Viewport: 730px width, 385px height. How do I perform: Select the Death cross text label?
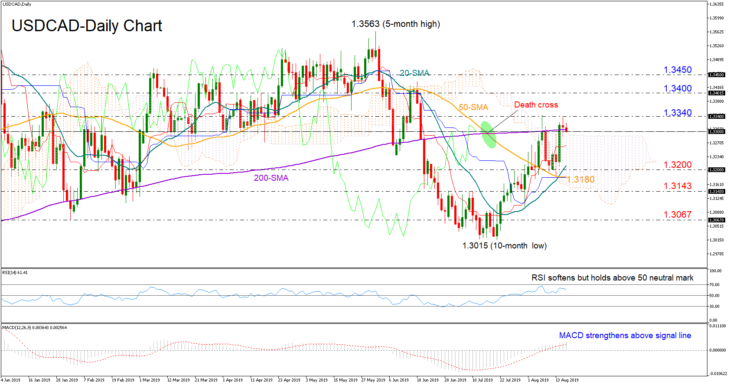(x=536, y=105)
